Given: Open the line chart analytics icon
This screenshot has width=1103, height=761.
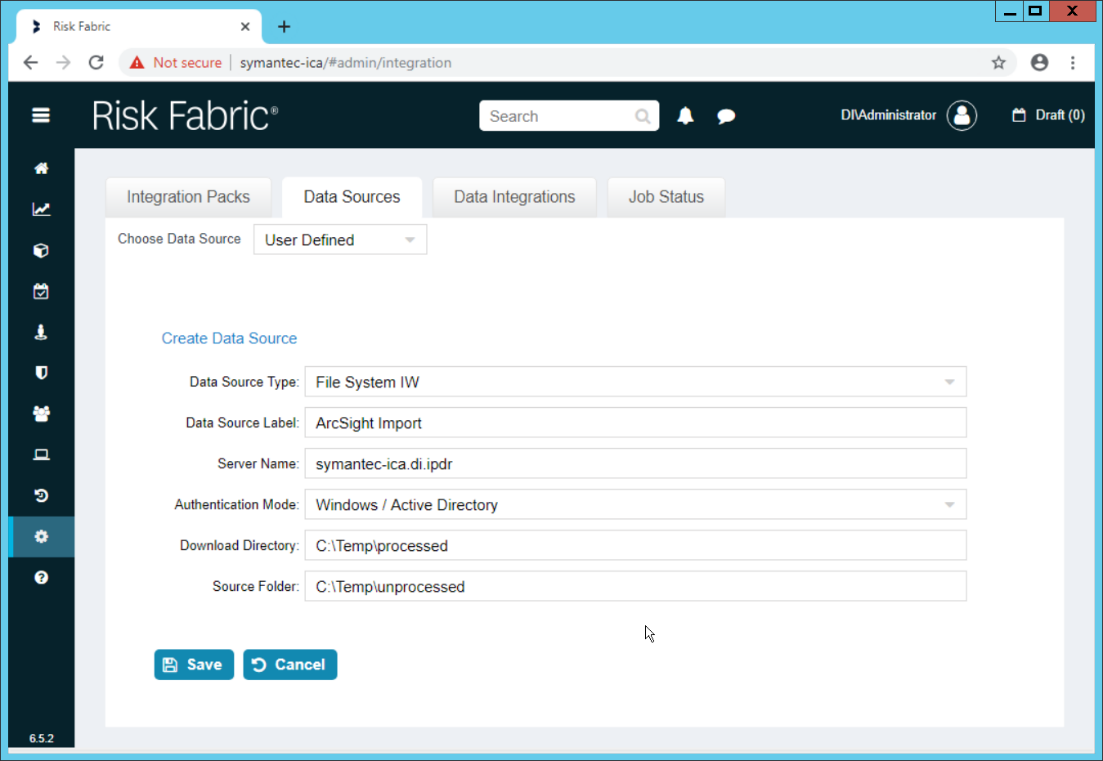Looking at the screenshot, I should 41,210.
